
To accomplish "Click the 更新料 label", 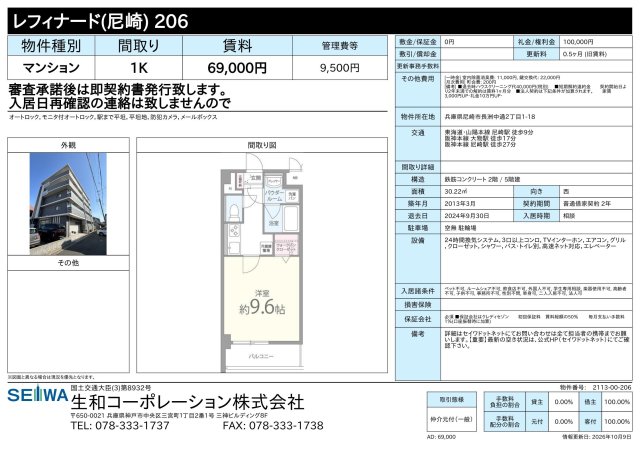I will pyautogui.click(x=536, y=54).
